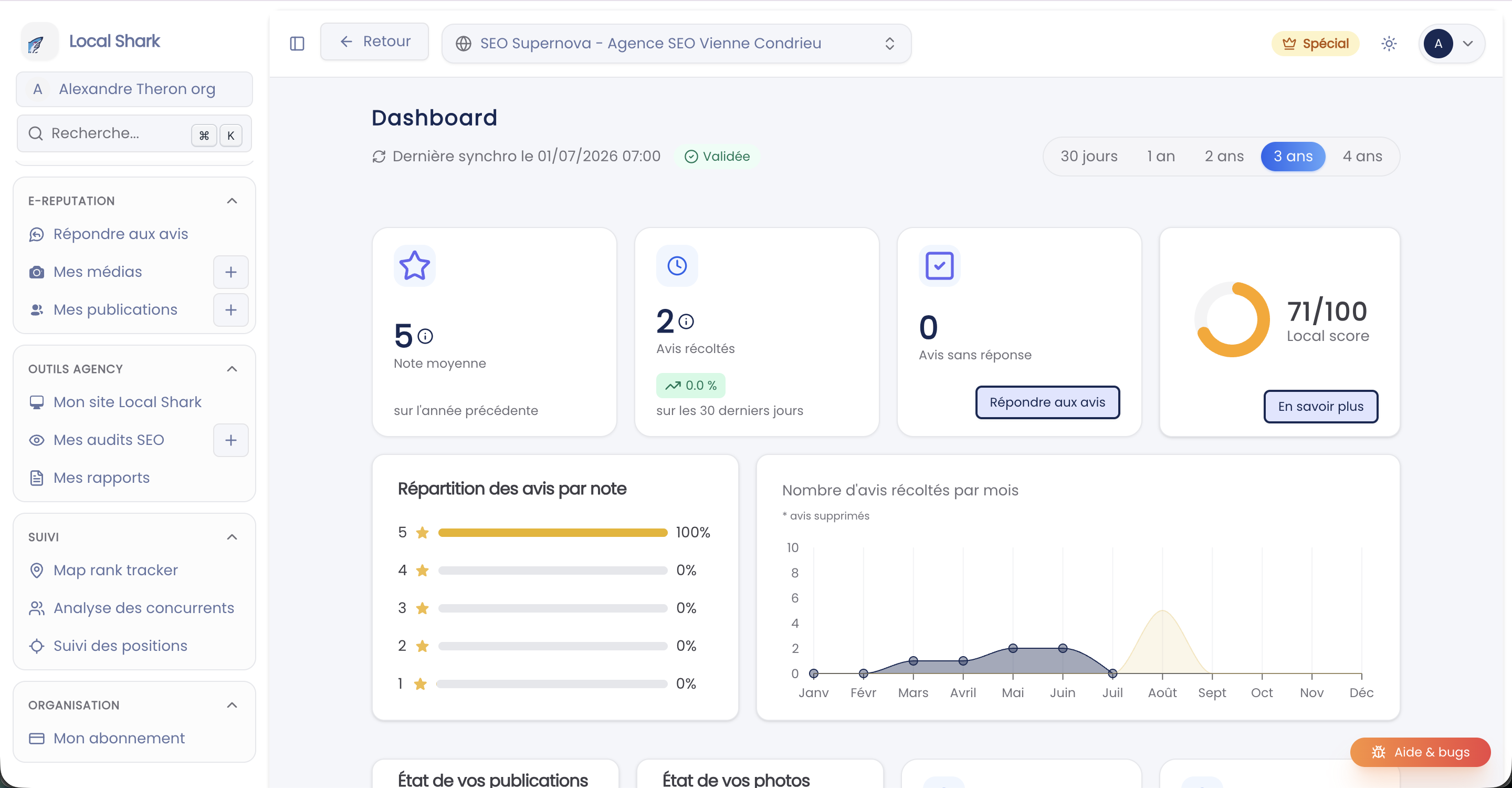Select the 1 an period
Screen dimensions: 1512x788
pyautogui.click(x=1160, y=156)
